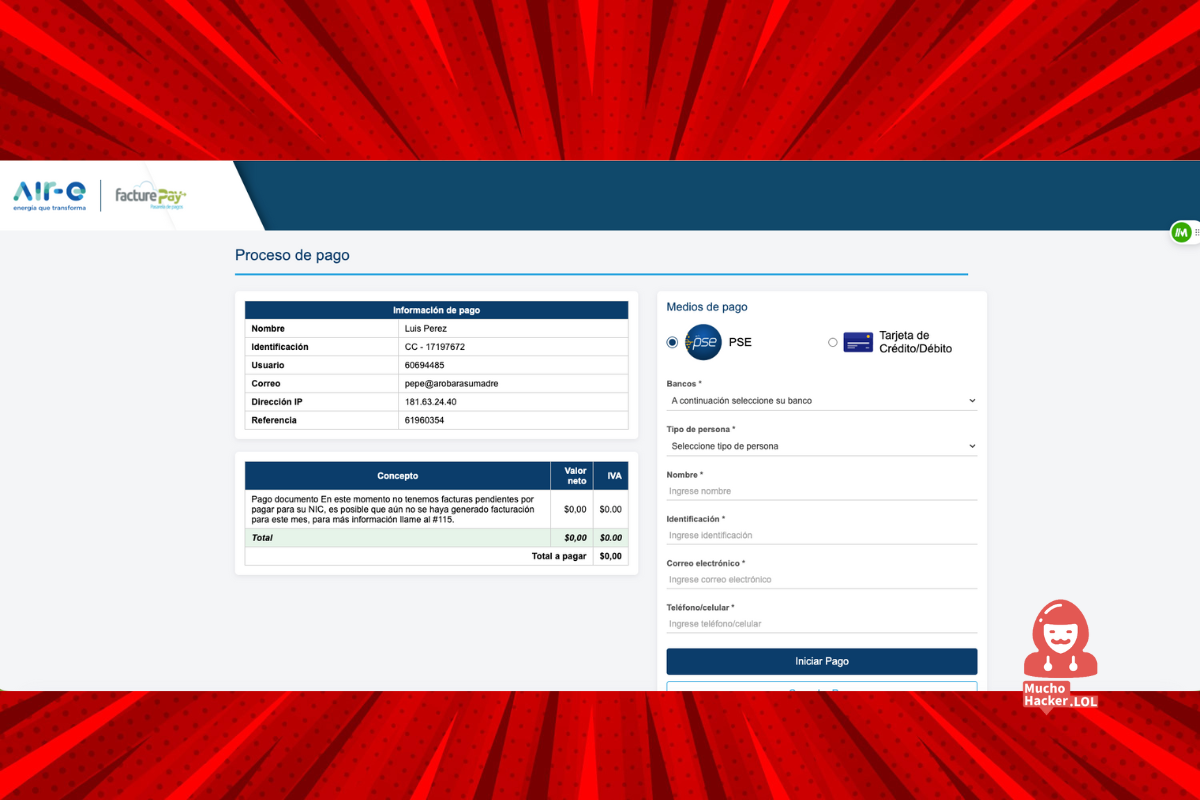The width and height of the screenshot is (1200, 800).
Task: Click the "Correo" row label in payment info
Action: (266, 384)
